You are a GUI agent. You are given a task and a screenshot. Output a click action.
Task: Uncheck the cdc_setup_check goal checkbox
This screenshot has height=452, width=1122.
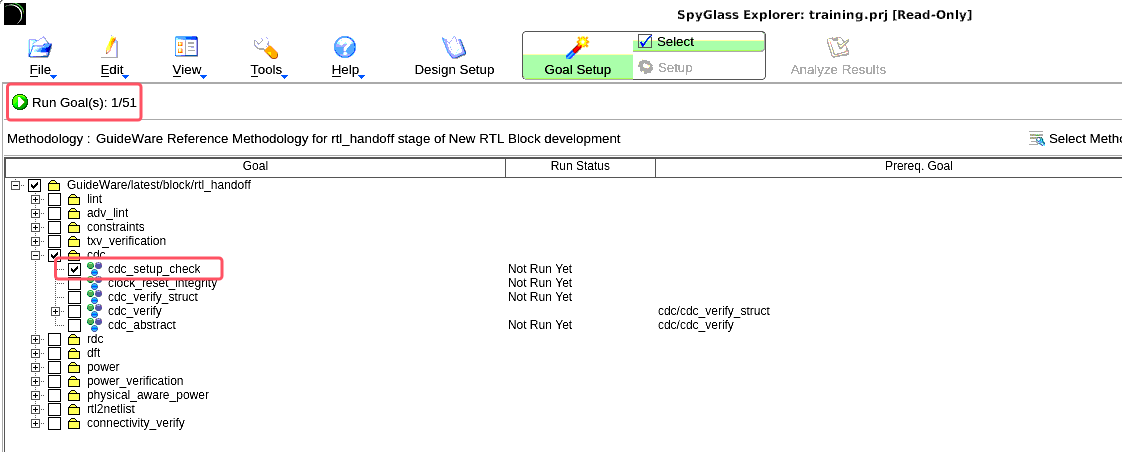click(x=74, y=269)
